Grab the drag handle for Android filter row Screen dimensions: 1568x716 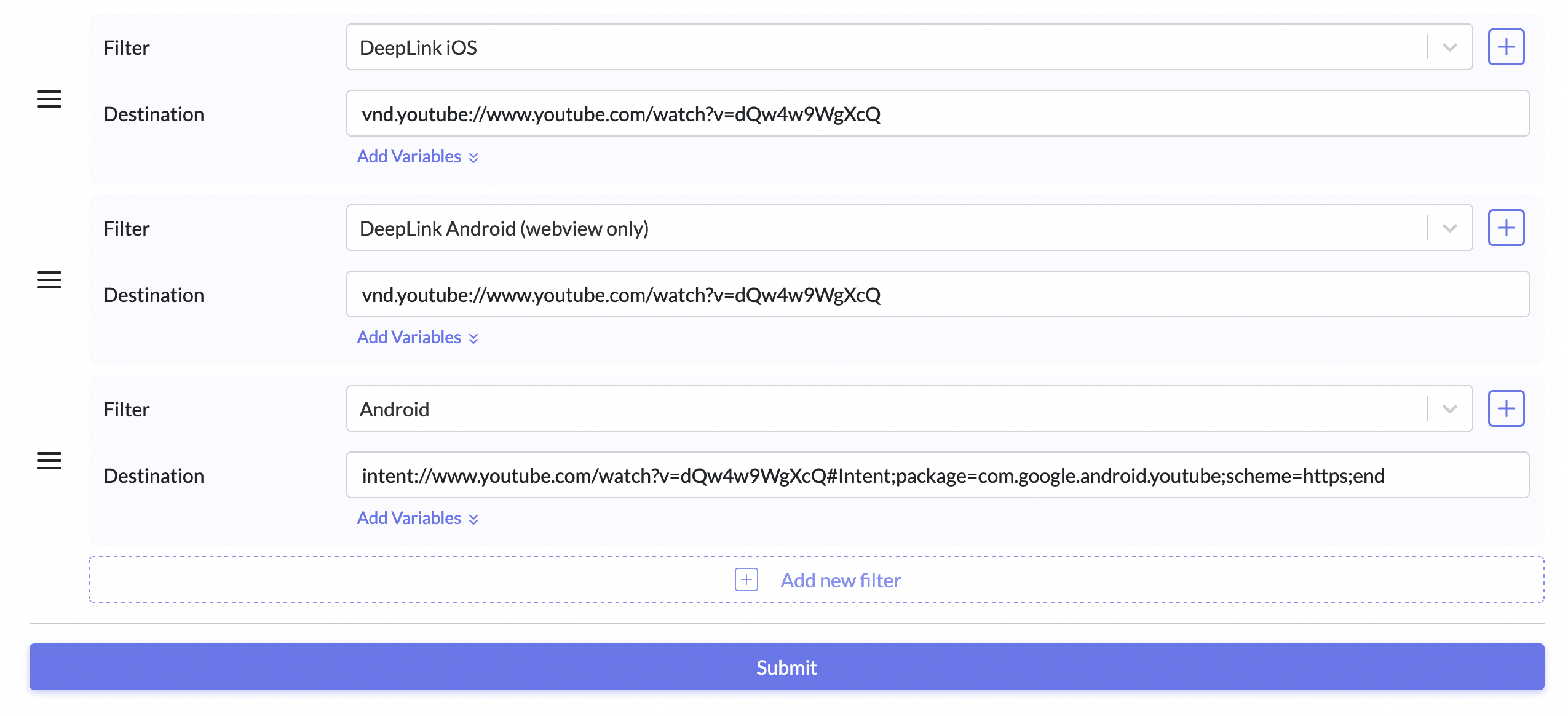point(49,461)
